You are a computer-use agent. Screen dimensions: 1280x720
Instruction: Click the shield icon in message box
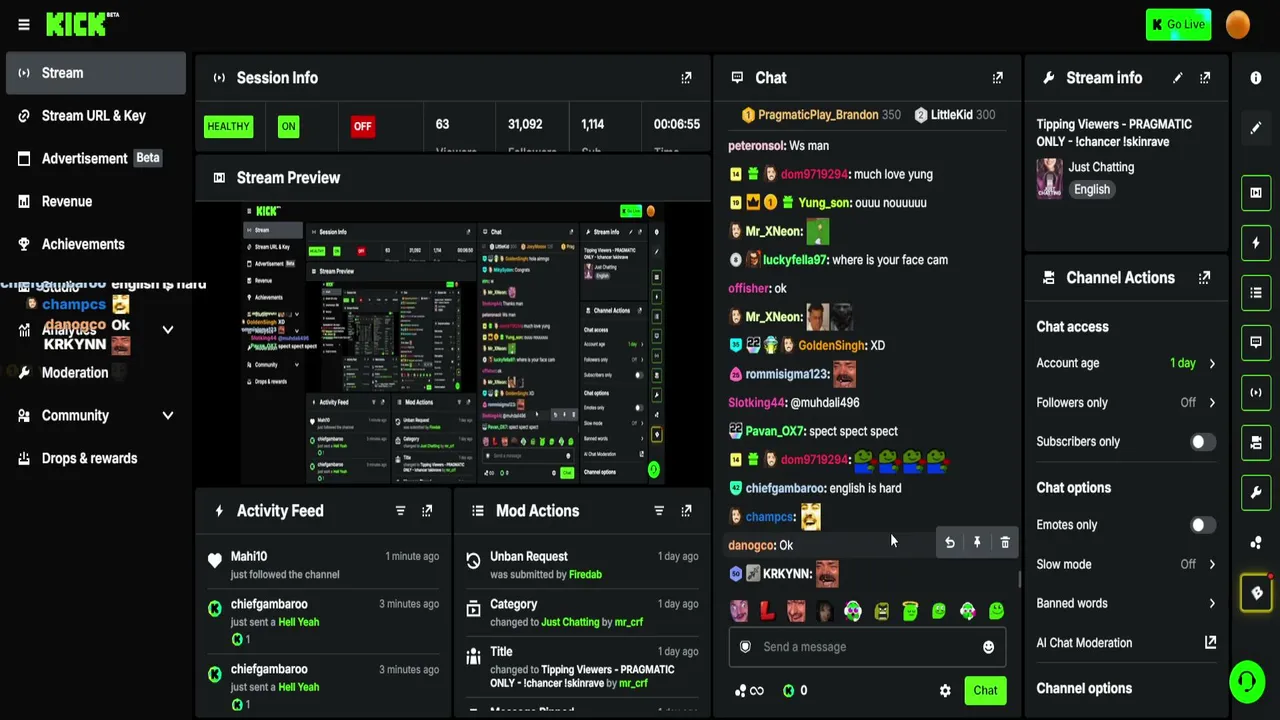tap(745, 647)
